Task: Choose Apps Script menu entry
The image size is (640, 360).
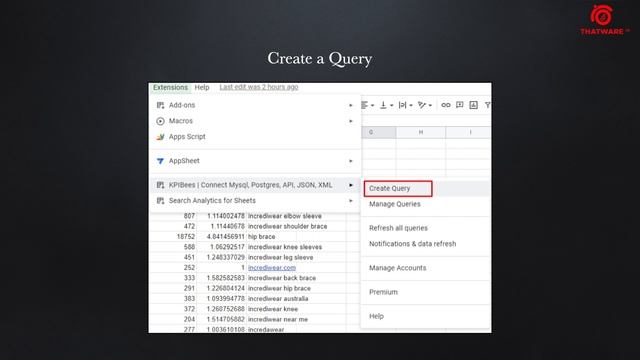Action: [256, 137]
